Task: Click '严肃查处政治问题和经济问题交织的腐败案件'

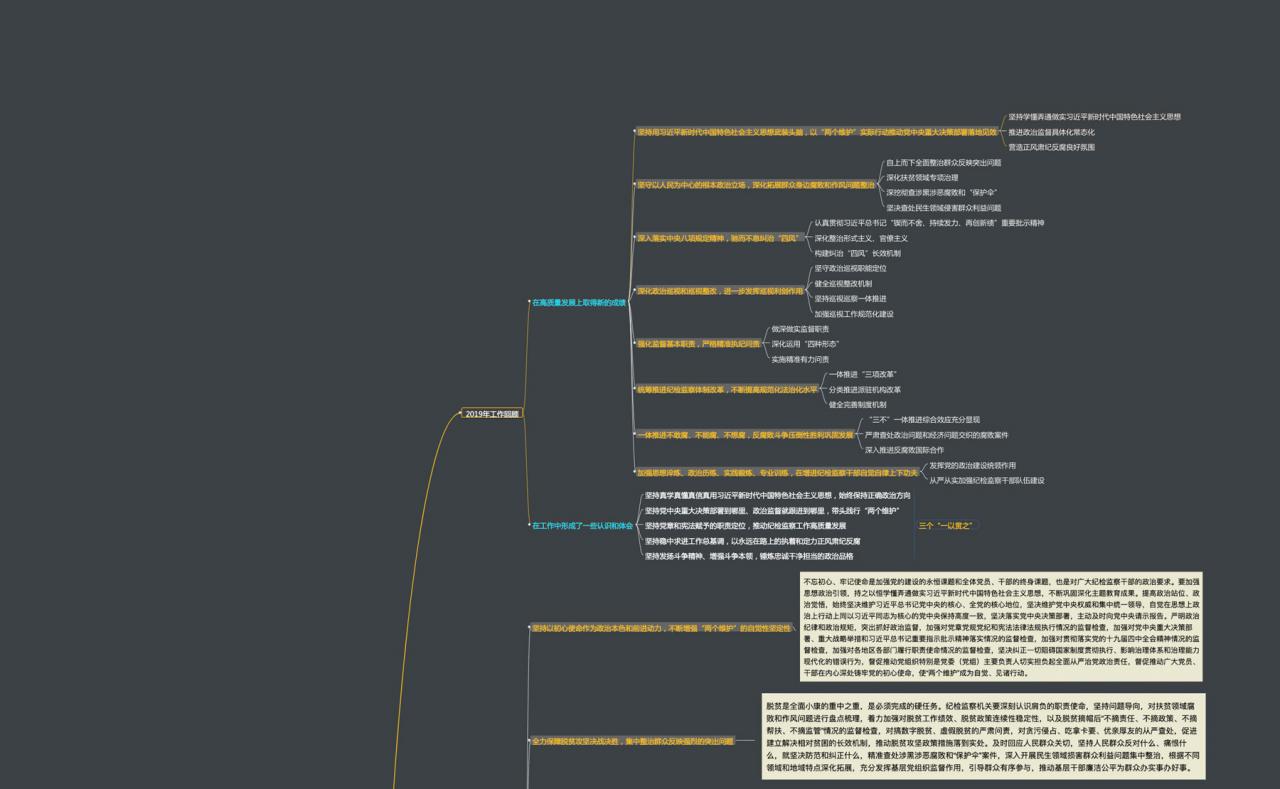Action: tap(937, 435)
